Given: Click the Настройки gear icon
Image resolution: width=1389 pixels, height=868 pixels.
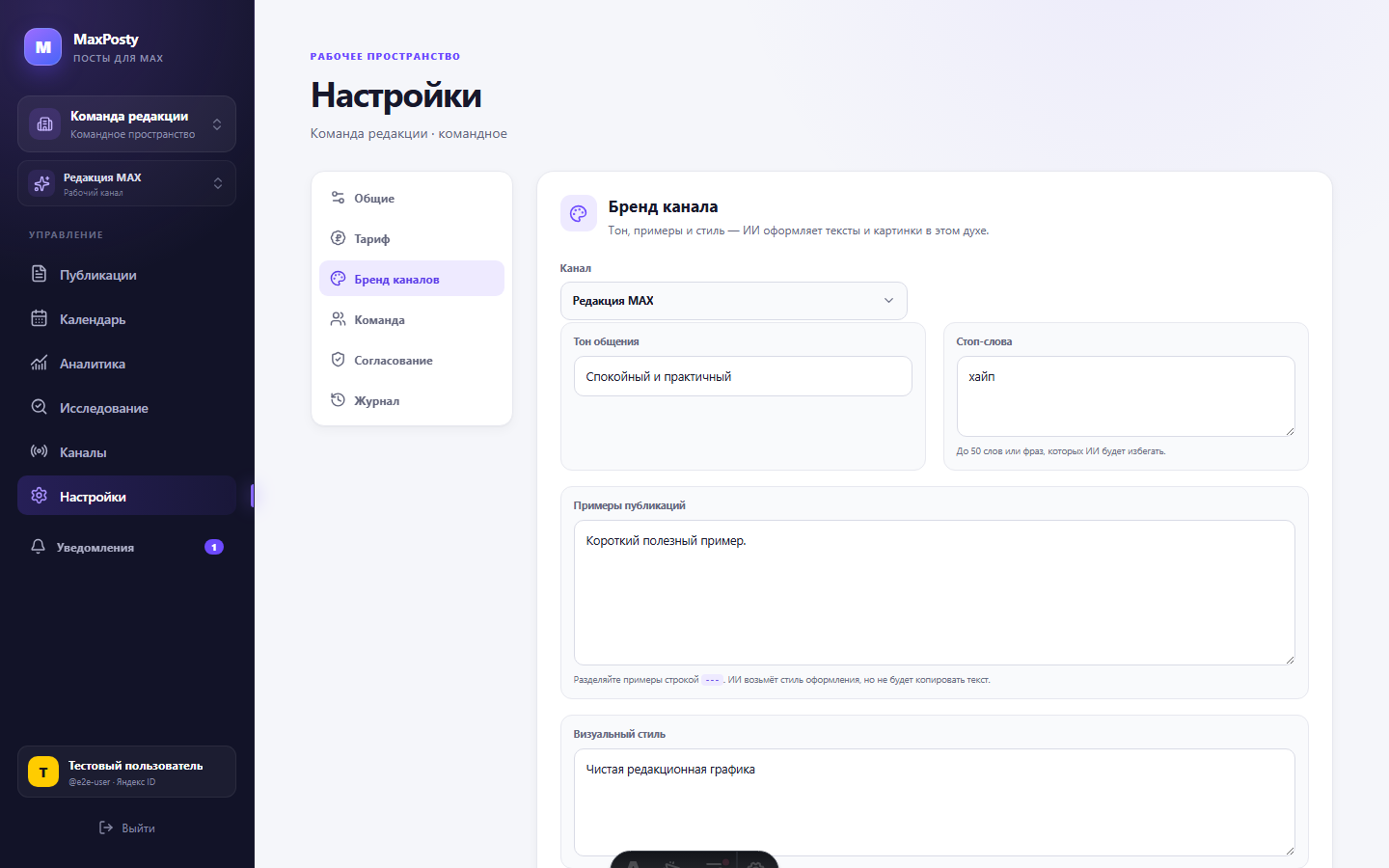Looking at the screenshot, I should click(39, 496).
